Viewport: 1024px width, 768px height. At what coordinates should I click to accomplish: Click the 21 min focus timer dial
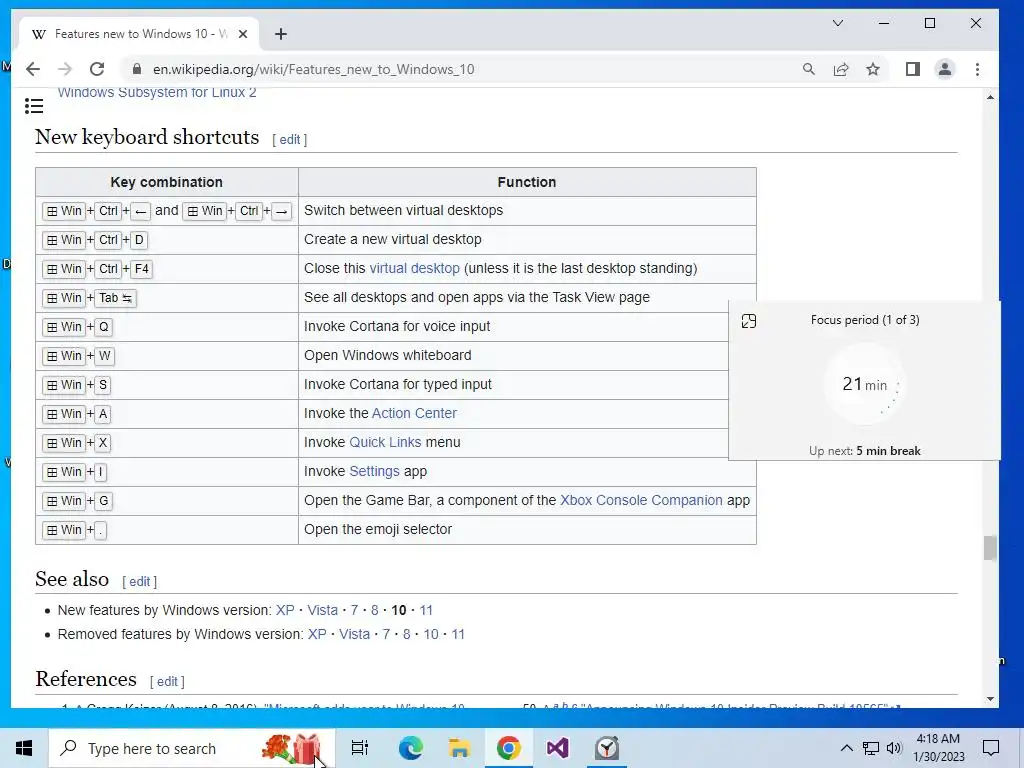tap(865, 385)
